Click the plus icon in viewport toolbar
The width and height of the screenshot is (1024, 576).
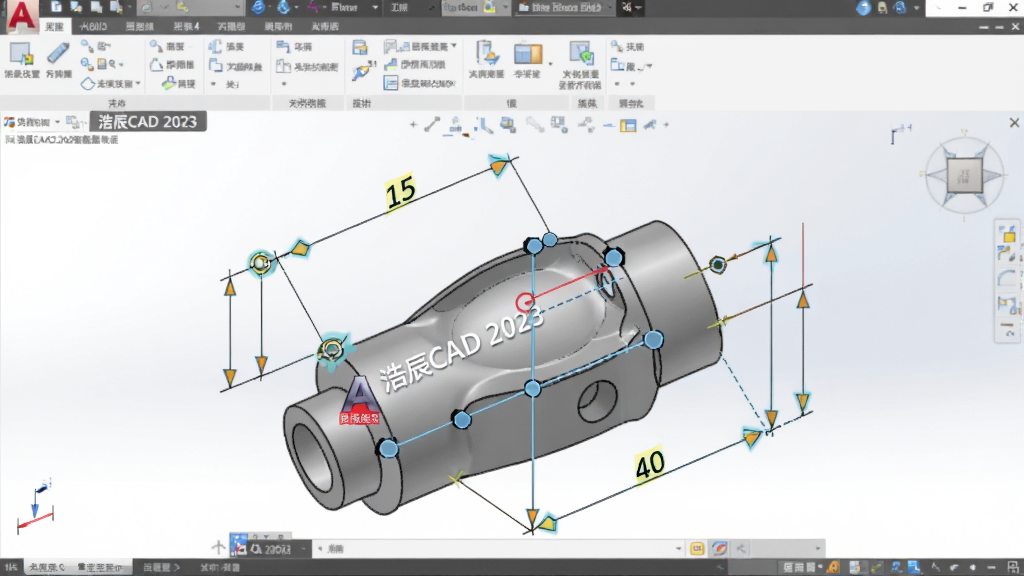[x=413, y=124]
